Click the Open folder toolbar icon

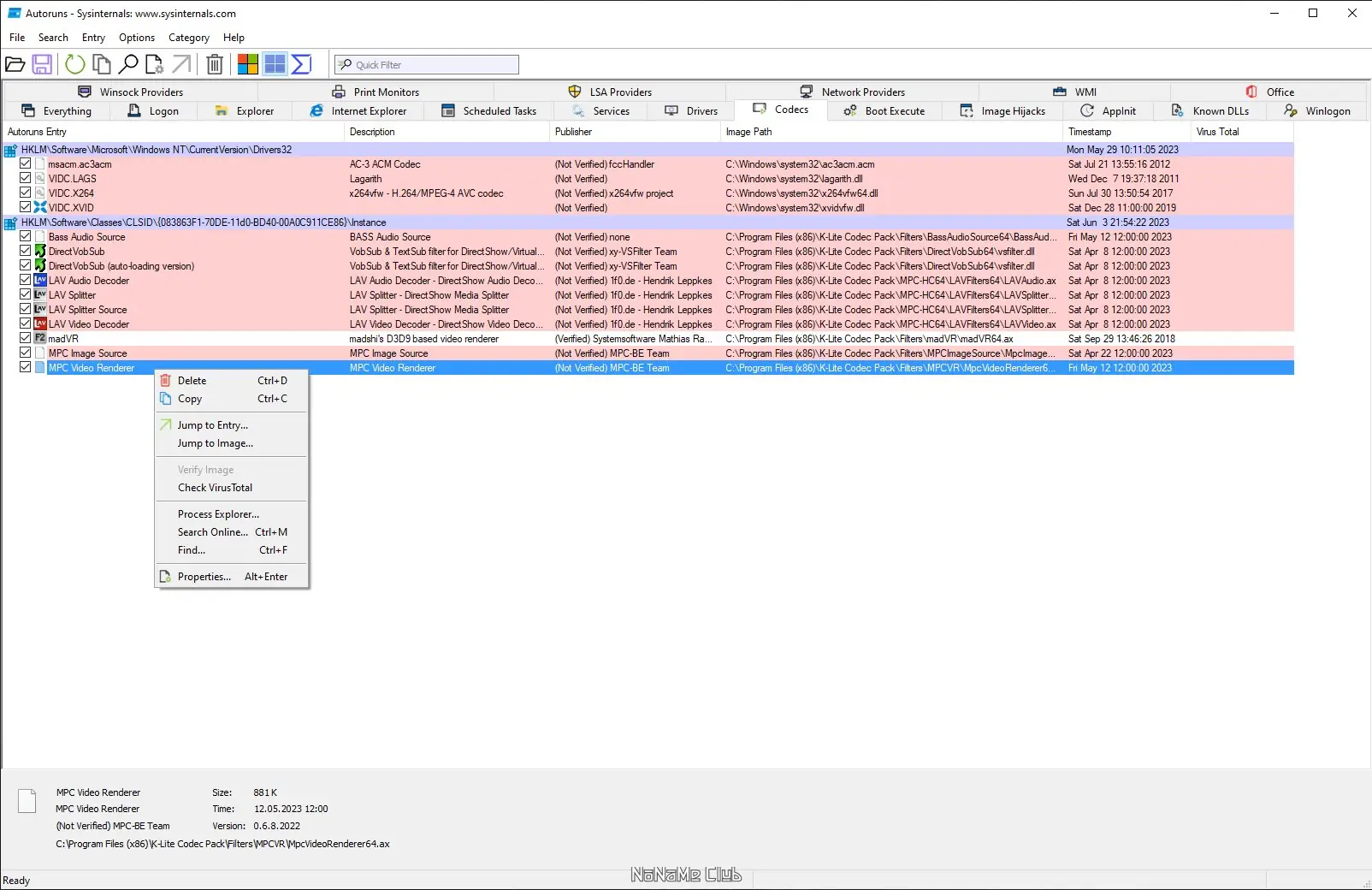[15, 64]
